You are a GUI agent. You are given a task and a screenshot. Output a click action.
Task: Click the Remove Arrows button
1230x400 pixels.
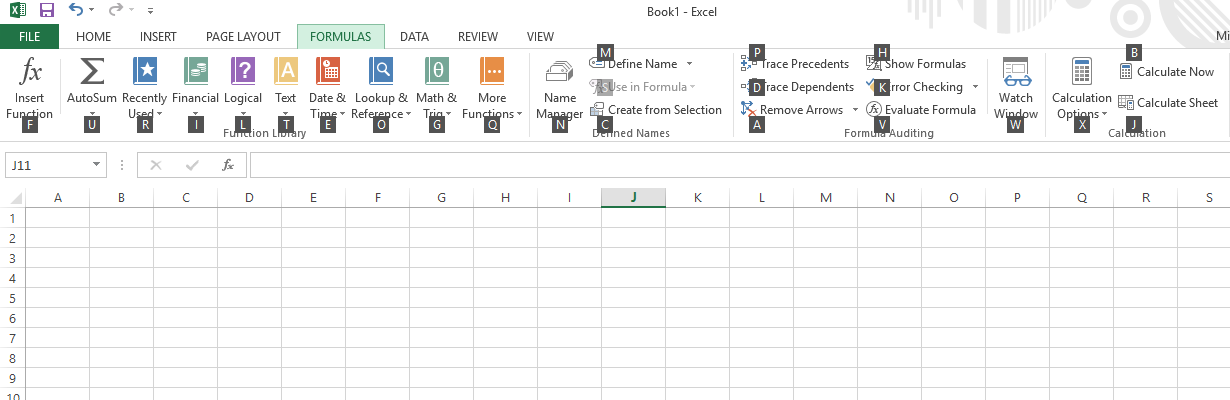793,110
